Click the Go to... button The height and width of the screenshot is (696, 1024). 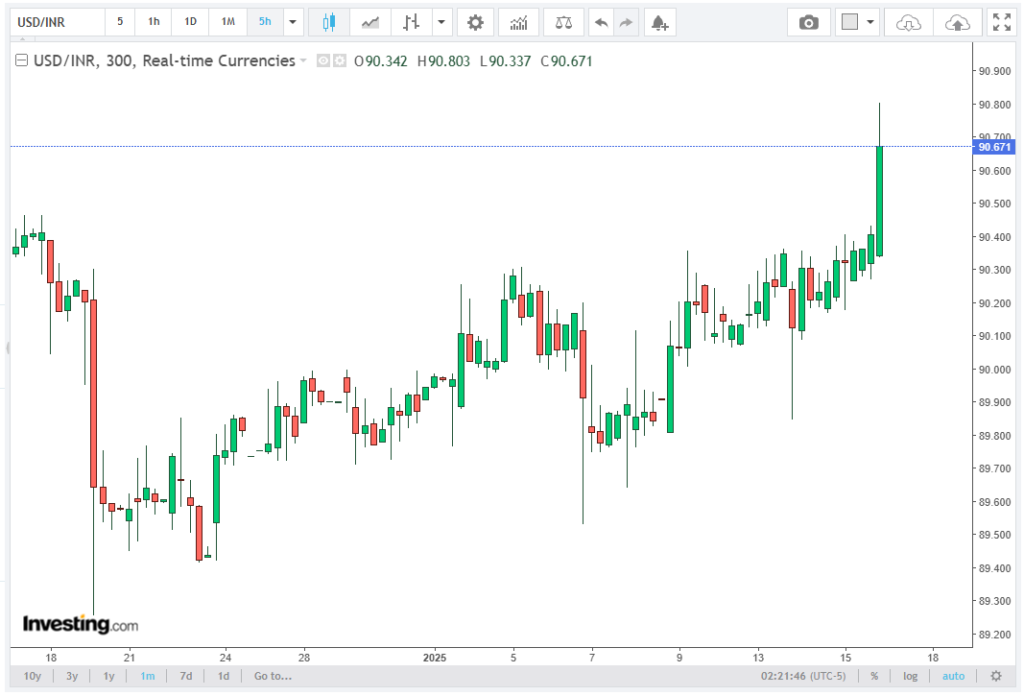(x=273, y=676)
